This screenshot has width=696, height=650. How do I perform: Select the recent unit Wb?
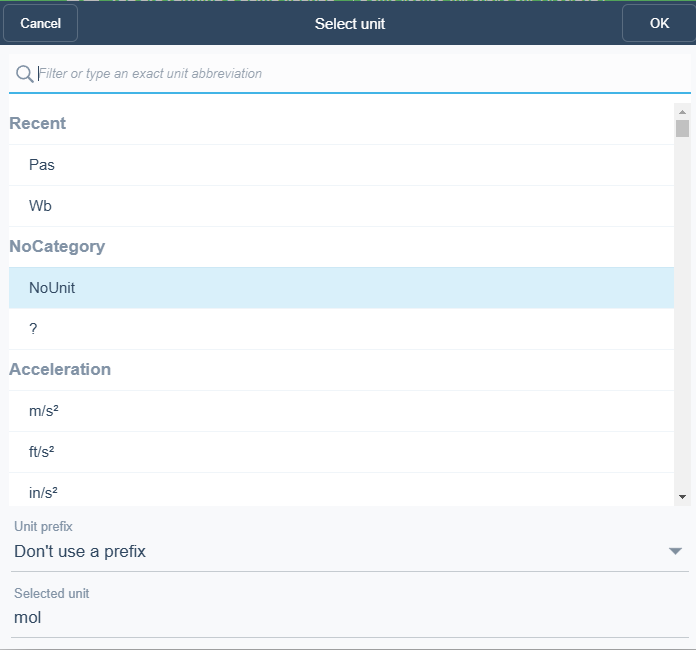[341, 206]
